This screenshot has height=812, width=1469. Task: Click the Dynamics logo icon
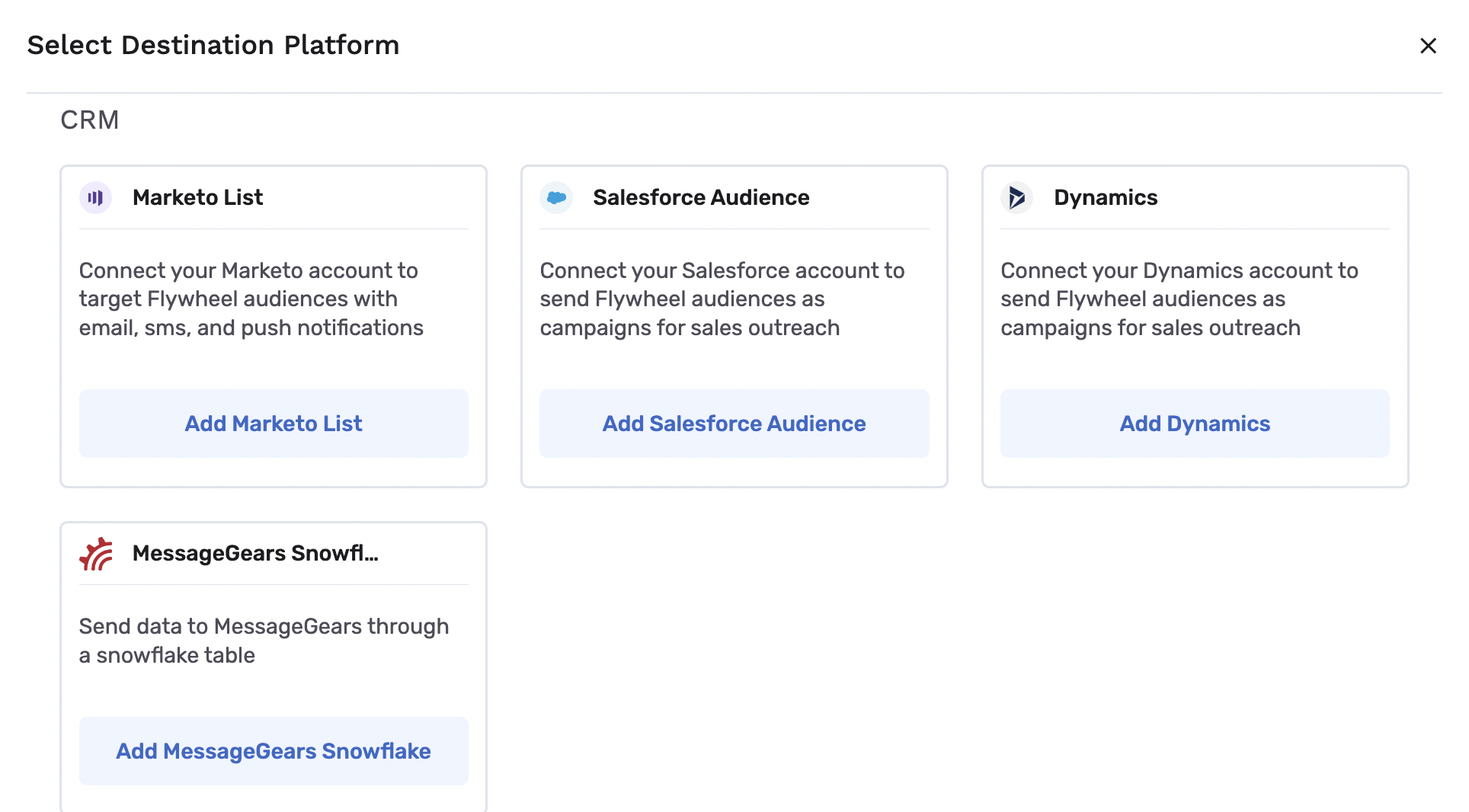[1016, 198]
